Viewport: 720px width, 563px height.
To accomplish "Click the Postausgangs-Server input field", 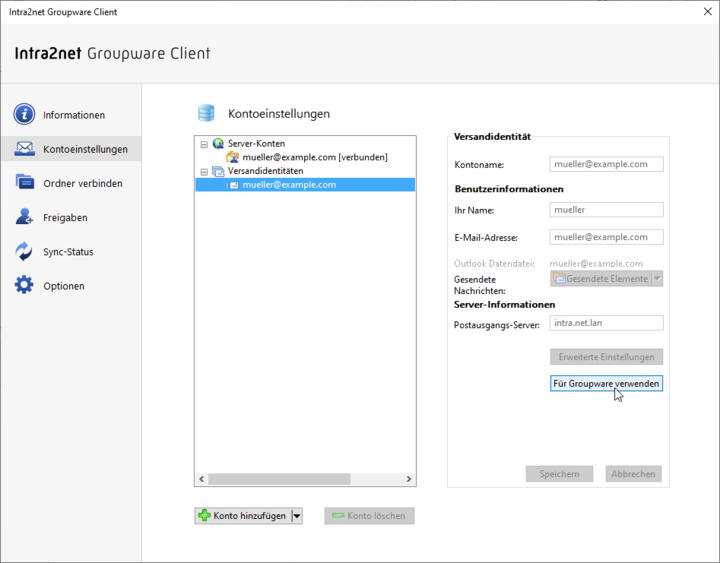I will [606, 323].
